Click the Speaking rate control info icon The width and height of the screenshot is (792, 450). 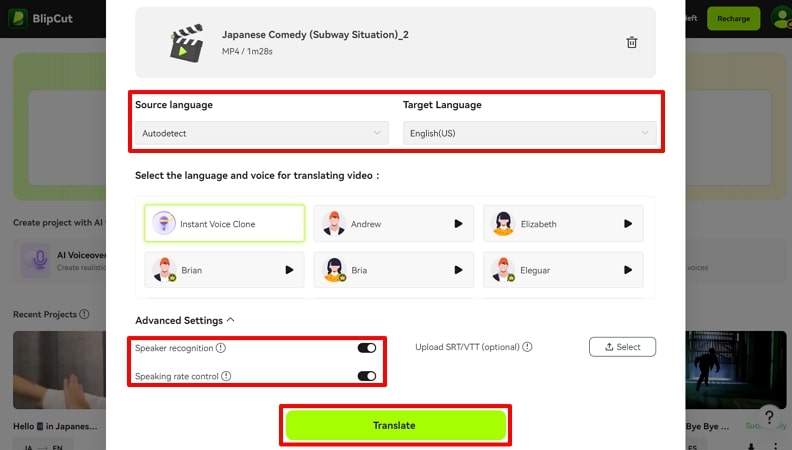point(226,376)
